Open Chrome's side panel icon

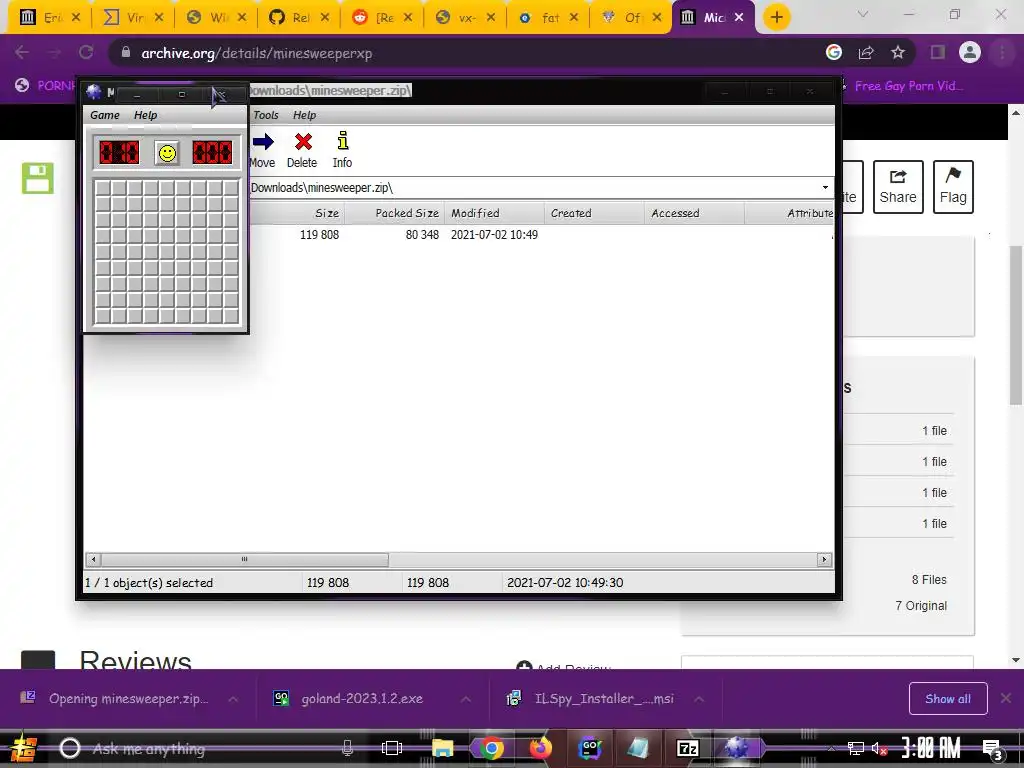pyautogui.click(x=938, y=52)
